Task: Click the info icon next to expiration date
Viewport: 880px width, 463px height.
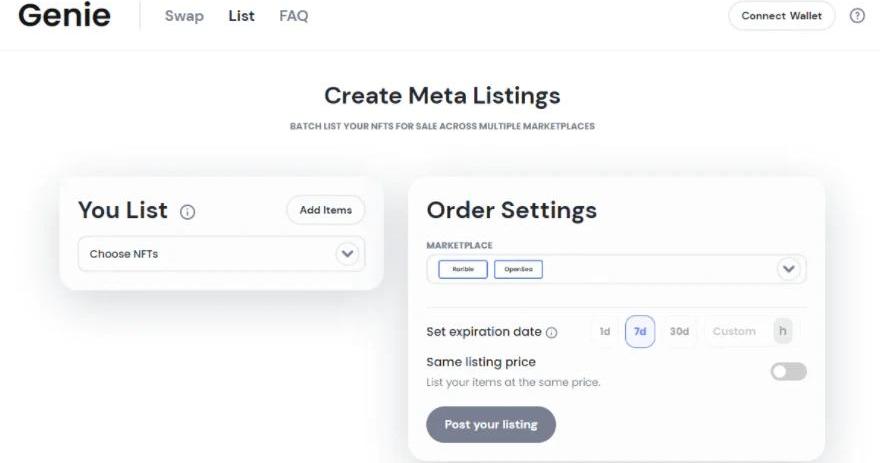Action: click(552, 332)
